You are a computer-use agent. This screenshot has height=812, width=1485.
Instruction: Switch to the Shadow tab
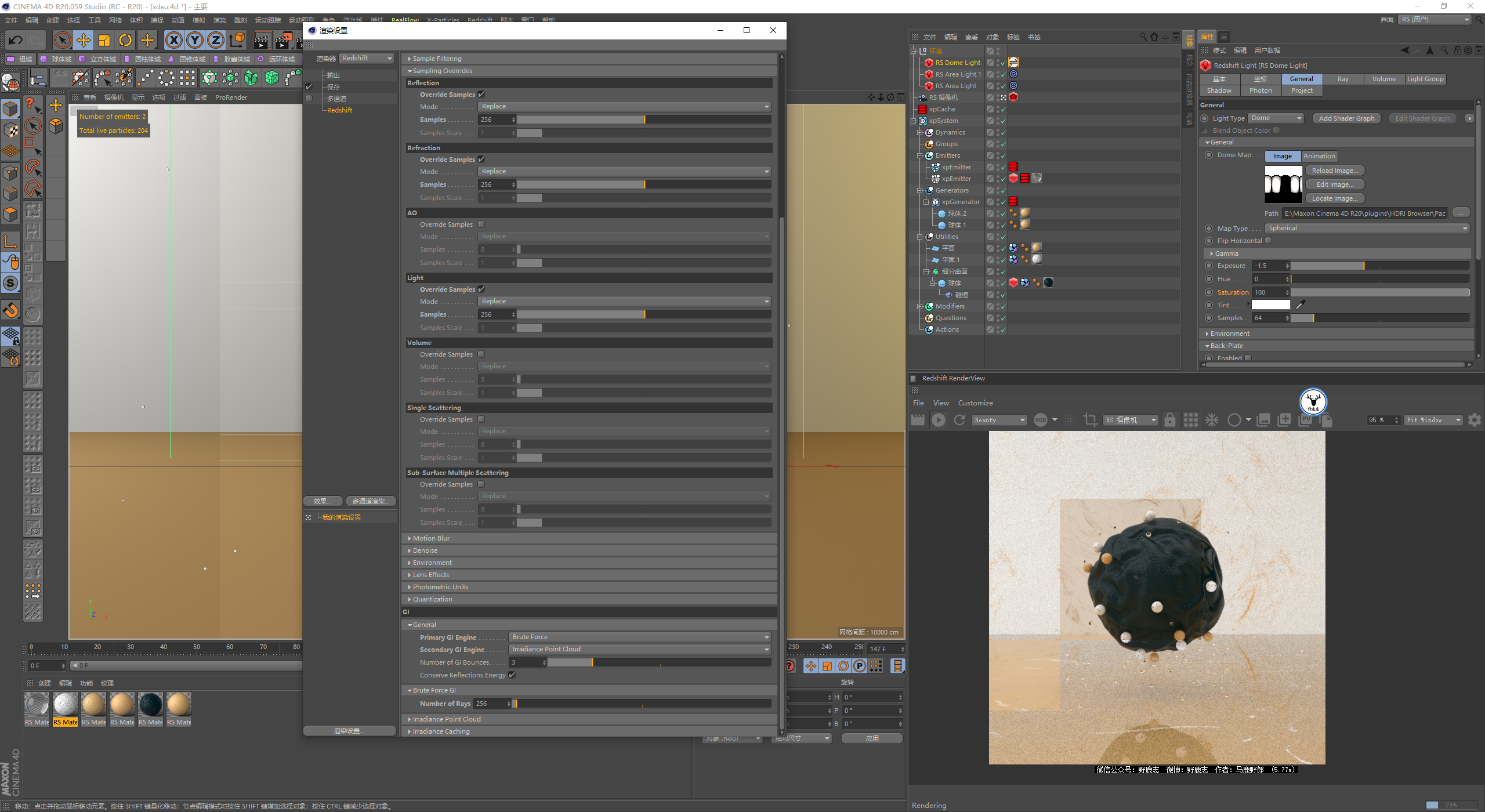click(x=1219, y=90)
